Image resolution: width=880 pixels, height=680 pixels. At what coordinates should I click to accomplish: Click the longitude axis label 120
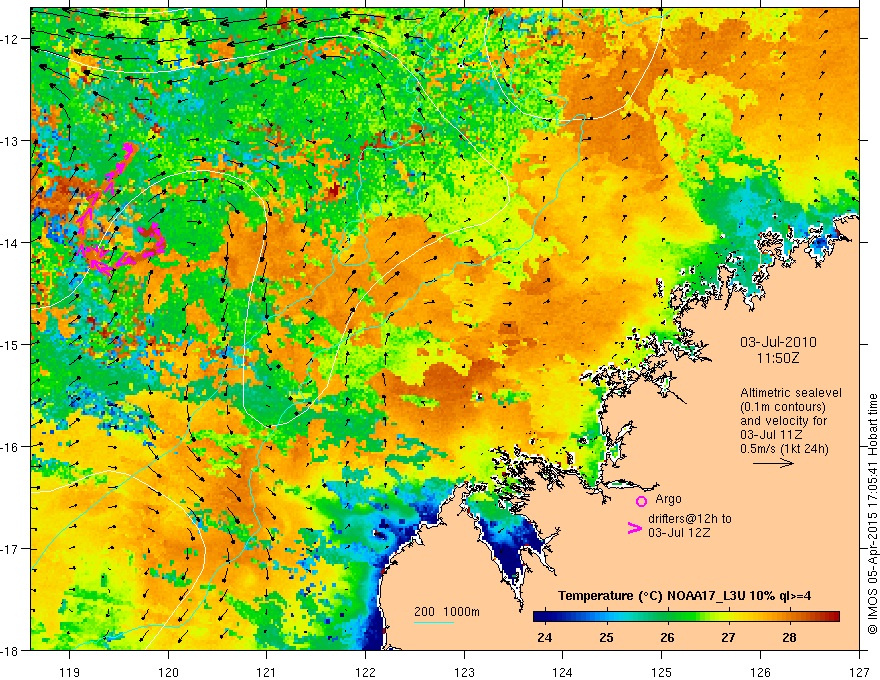[168, 672]
